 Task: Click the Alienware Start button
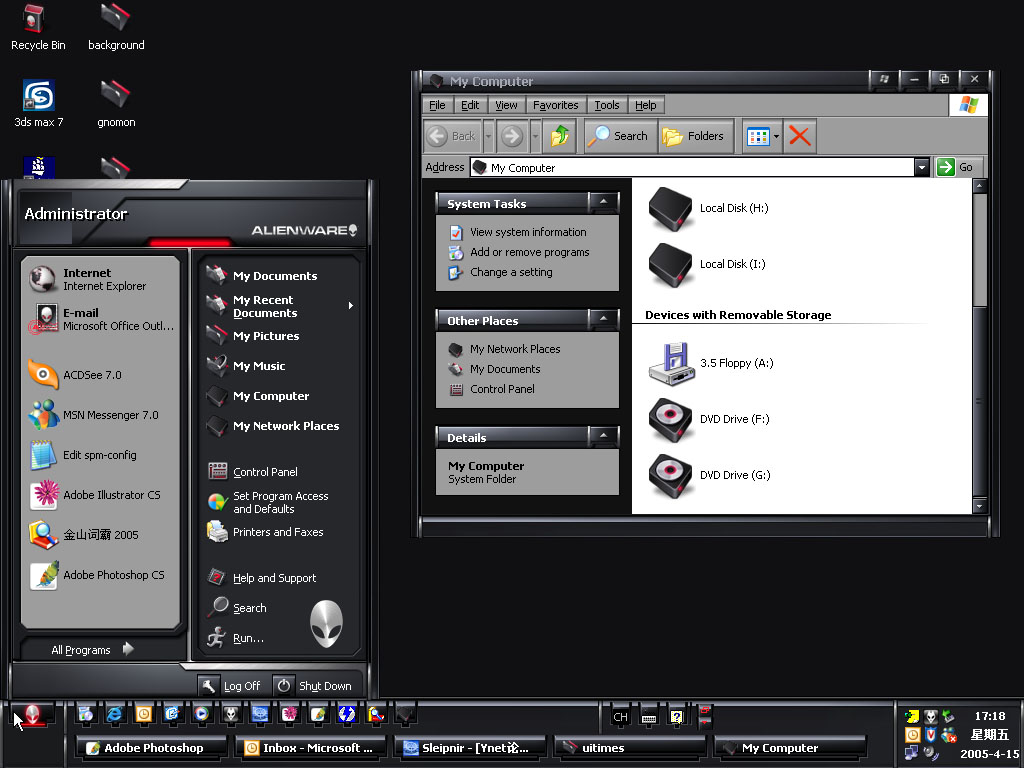click(31, 716)
